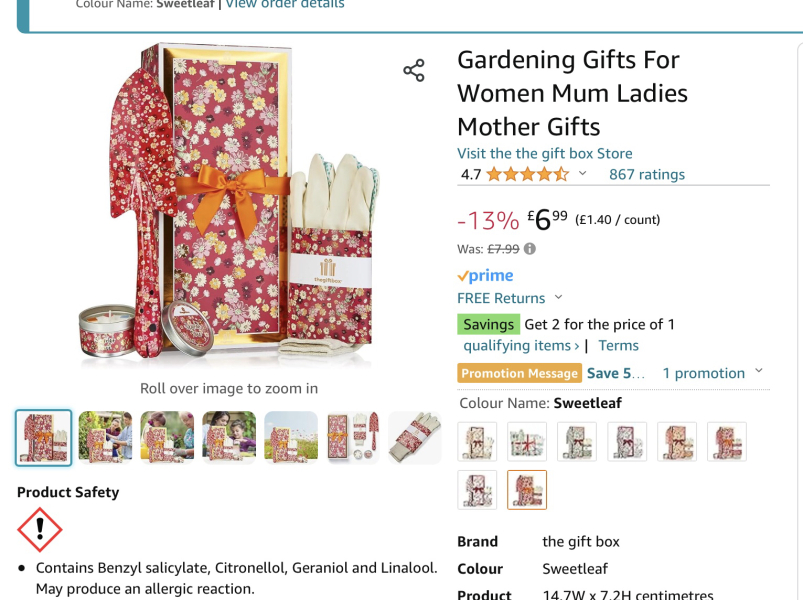Expand the 1 promotion chevron
This screenshot has width=803, height=600.
759,371
